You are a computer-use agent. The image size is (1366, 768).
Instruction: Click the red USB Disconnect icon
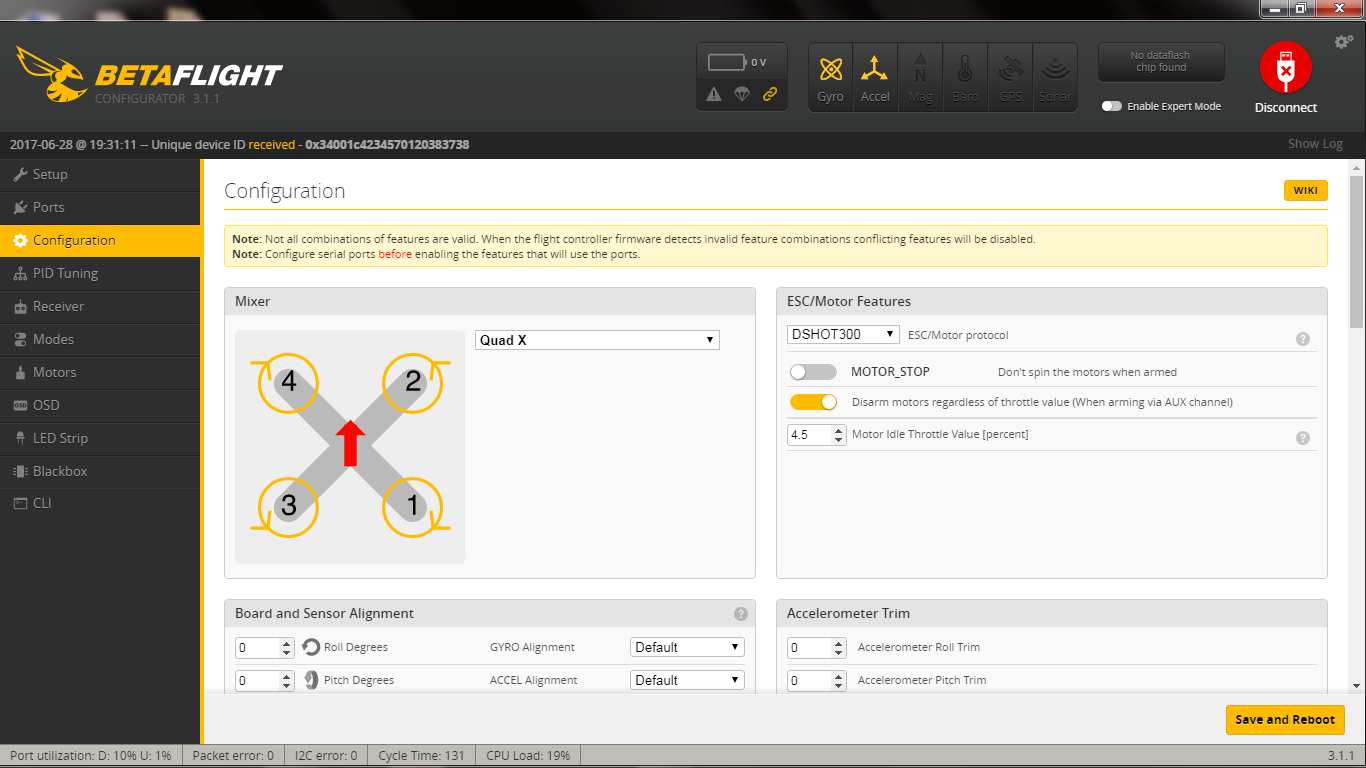tap(1285, 68)
